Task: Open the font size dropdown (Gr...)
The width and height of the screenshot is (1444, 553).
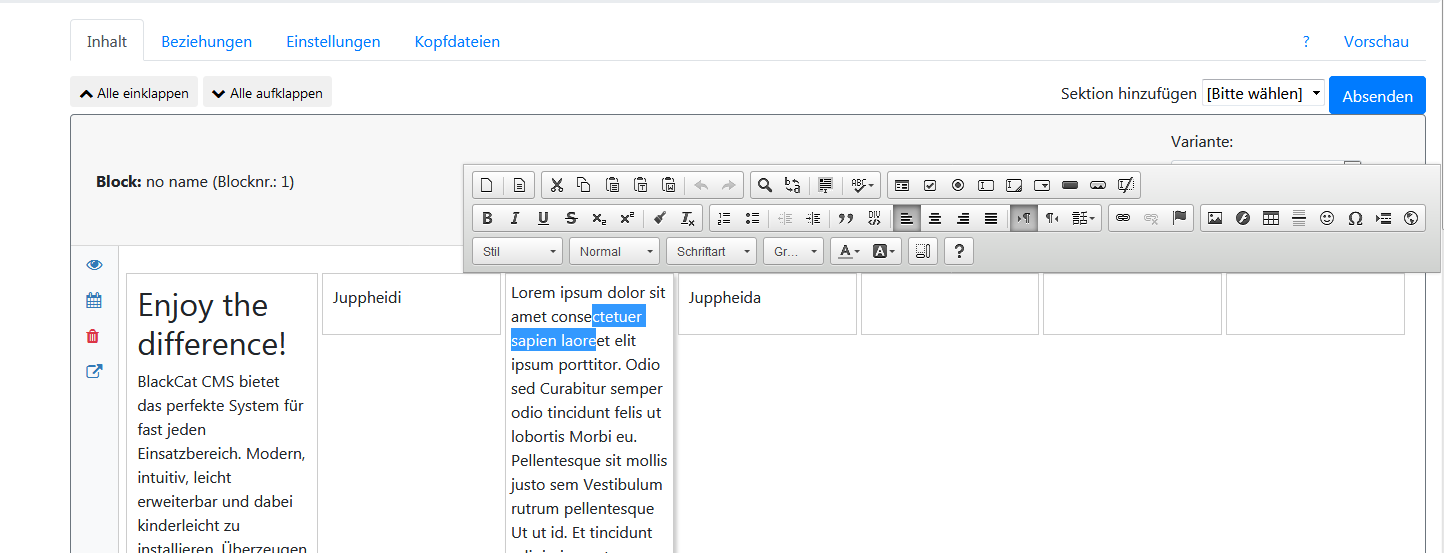Action: pyautogui.click(x=793, y=251)
